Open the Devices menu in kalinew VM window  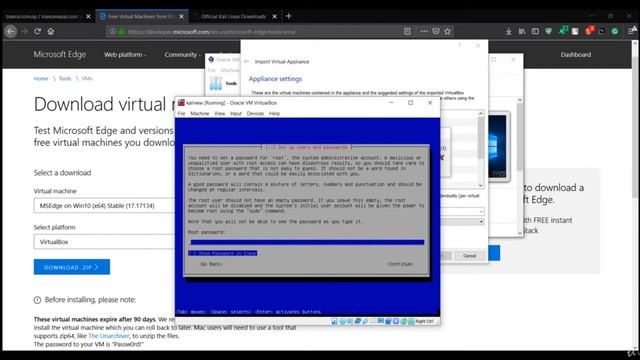(x=255, y=113)
